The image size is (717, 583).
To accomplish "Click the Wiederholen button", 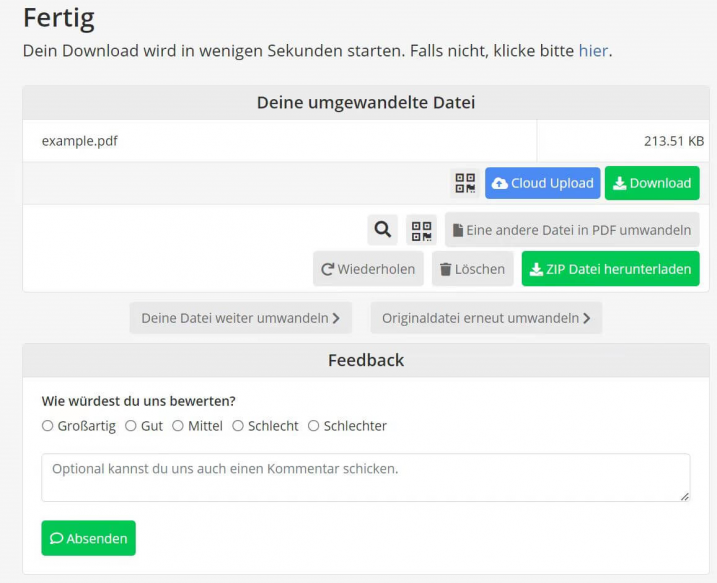I will click(x=368, y=269).
